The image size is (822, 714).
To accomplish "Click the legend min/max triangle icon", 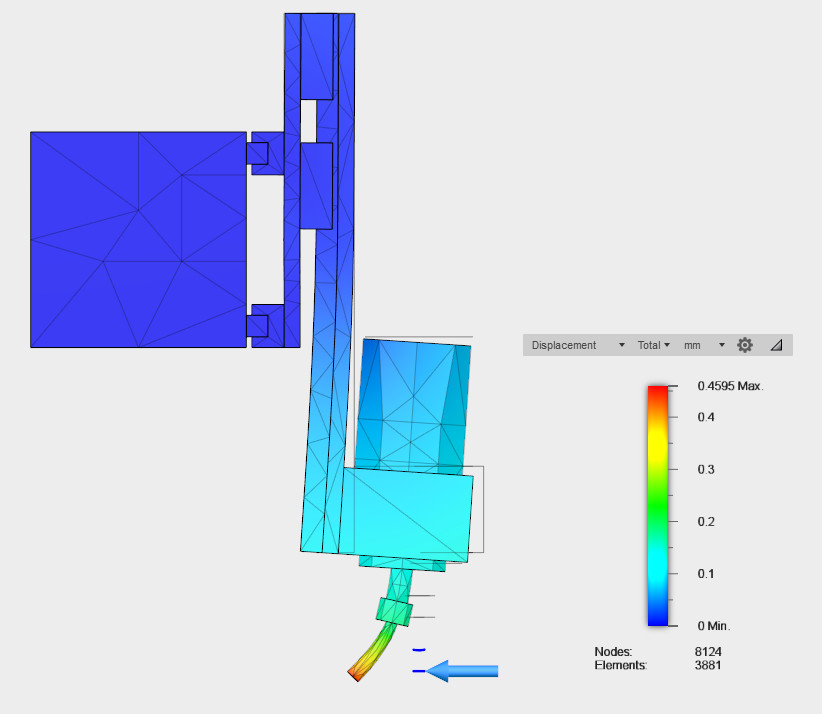I will [776, 345].
